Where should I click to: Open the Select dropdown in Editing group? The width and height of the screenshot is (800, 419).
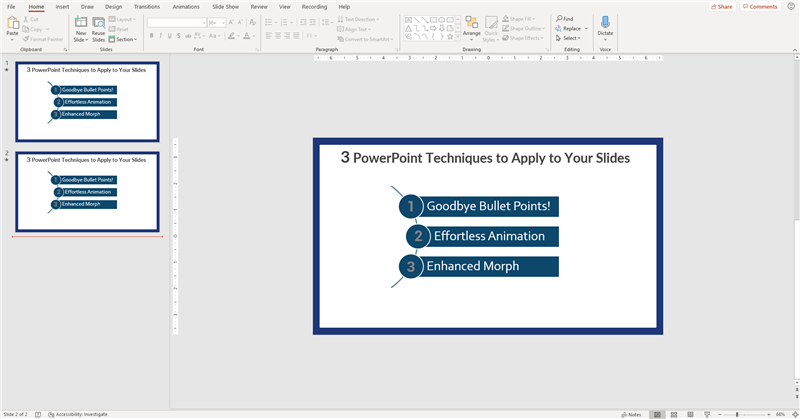(570, 38)
